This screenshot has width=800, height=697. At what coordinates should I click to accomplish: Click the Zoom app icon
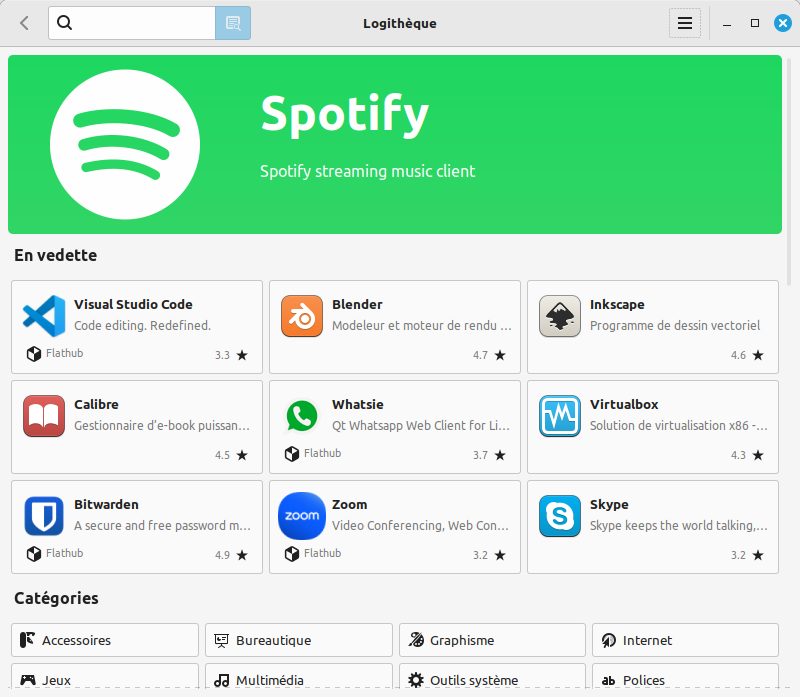(302, 516)
